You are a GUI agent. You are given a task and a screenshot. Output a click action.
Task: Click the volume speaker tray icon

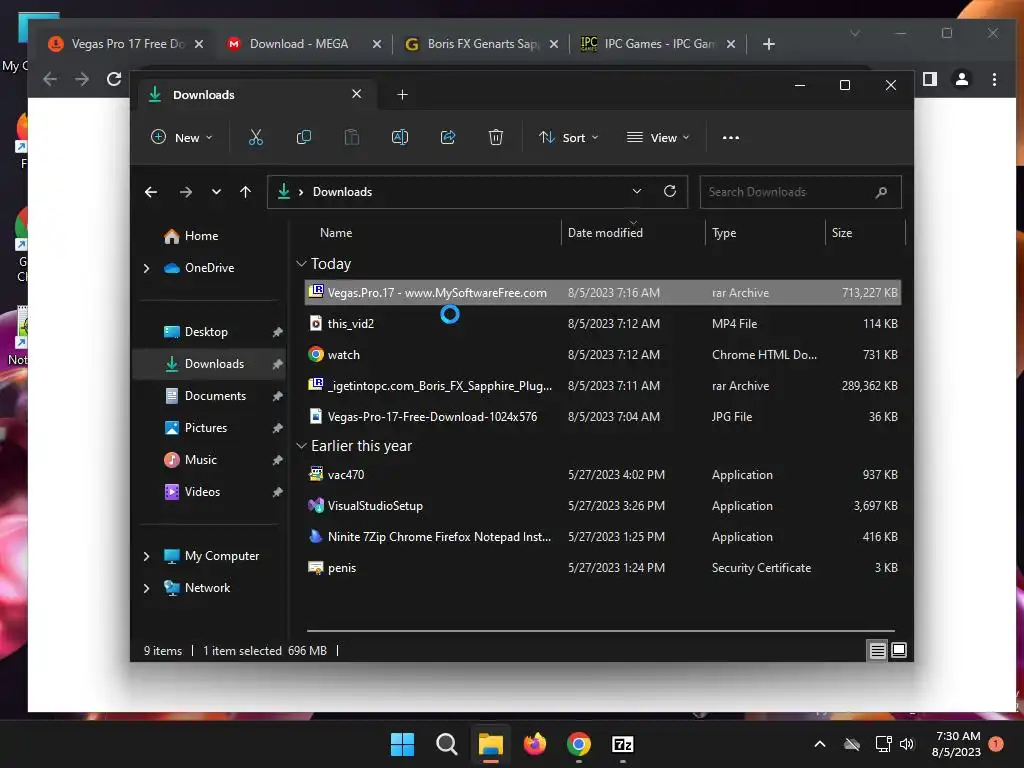coord(907,744)
